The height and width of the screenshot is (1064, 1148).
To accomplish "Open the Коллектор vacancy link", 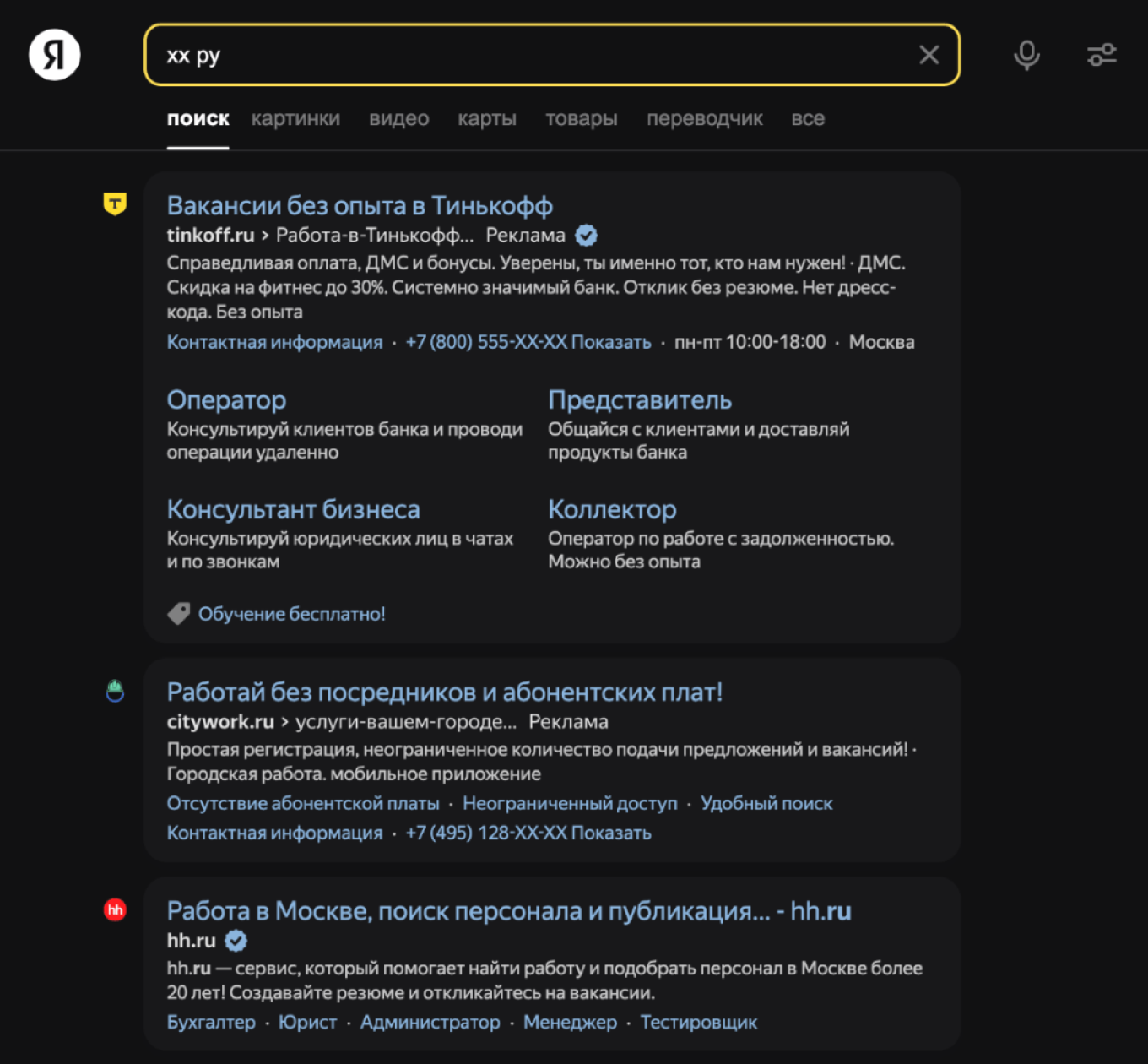I will point(612,510).
